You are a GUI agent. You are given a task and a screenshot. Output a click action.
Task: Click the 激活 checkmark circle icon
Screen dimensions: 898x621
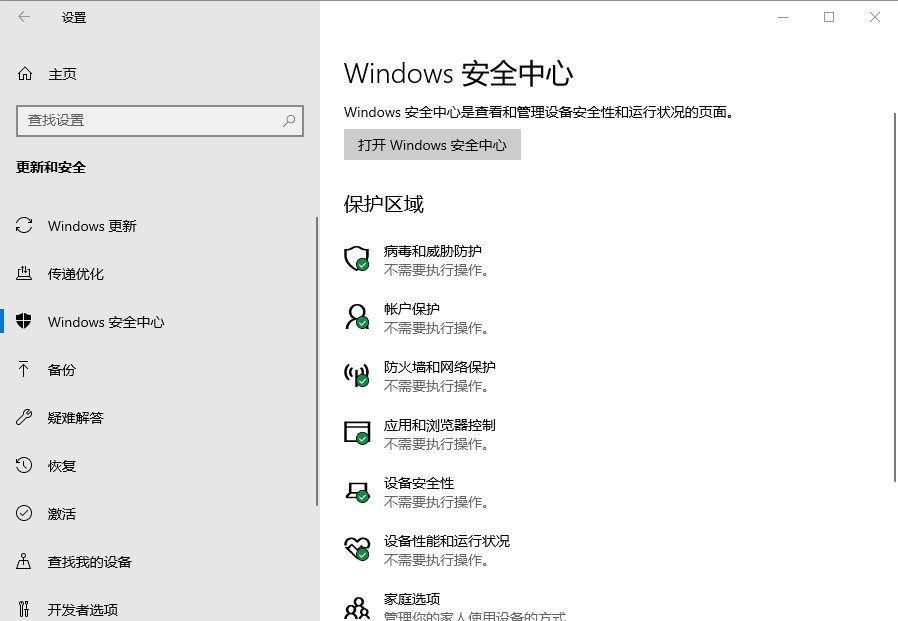tap(24, 513)
